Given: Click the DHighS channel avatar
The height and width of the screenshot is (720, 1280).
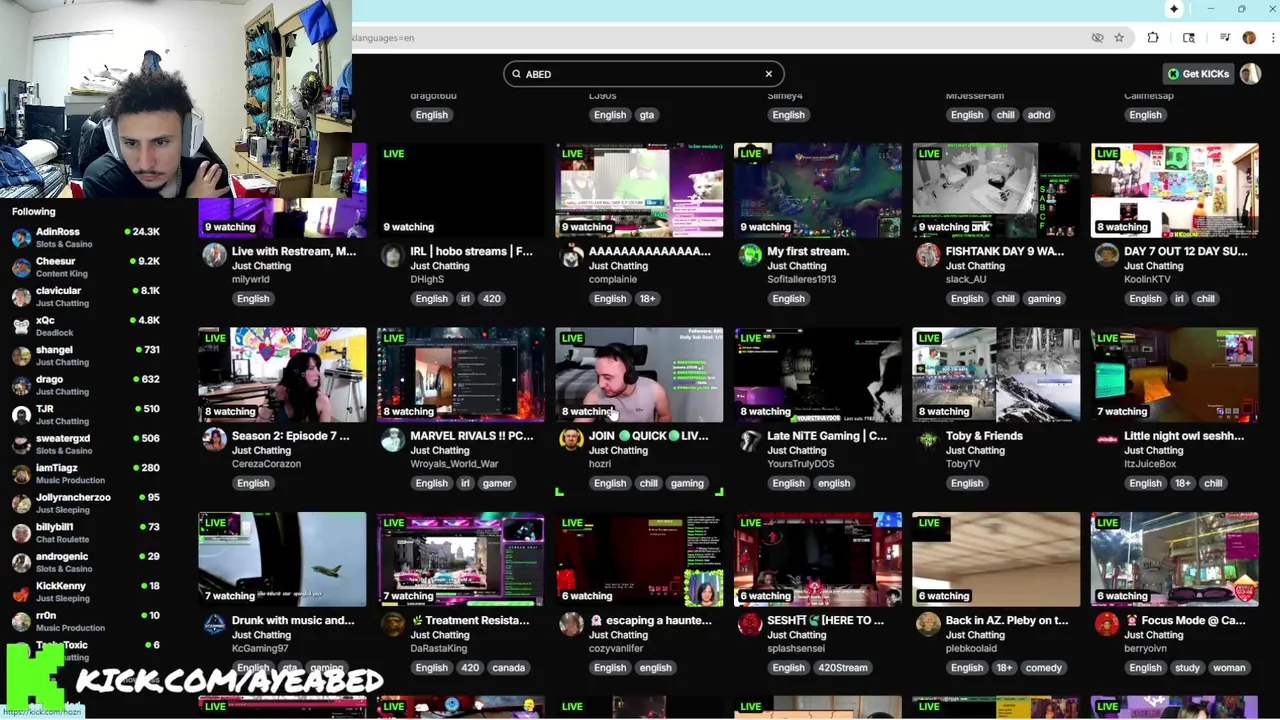Looking at the screenshot, I should [392, 256].
